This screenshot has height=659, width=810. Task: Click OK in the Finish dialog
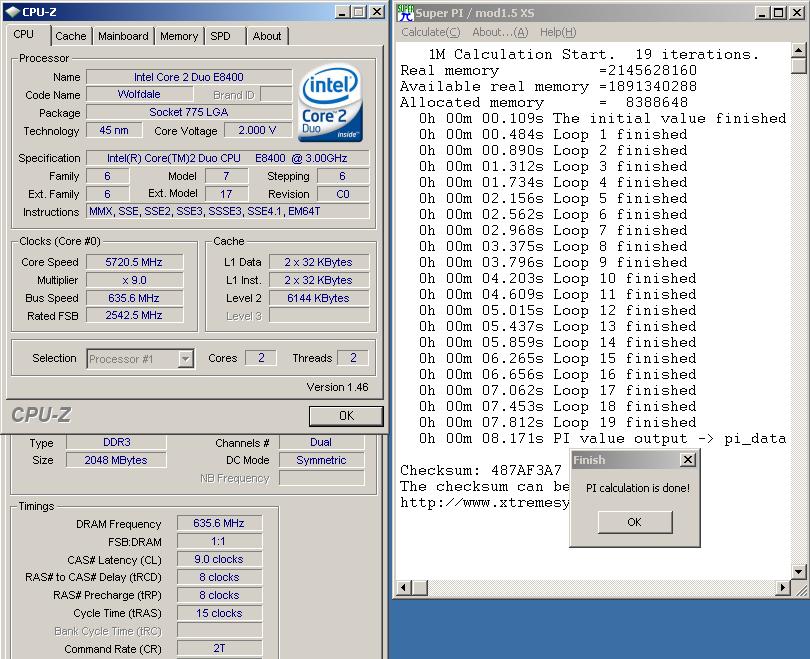click(635, 522)
